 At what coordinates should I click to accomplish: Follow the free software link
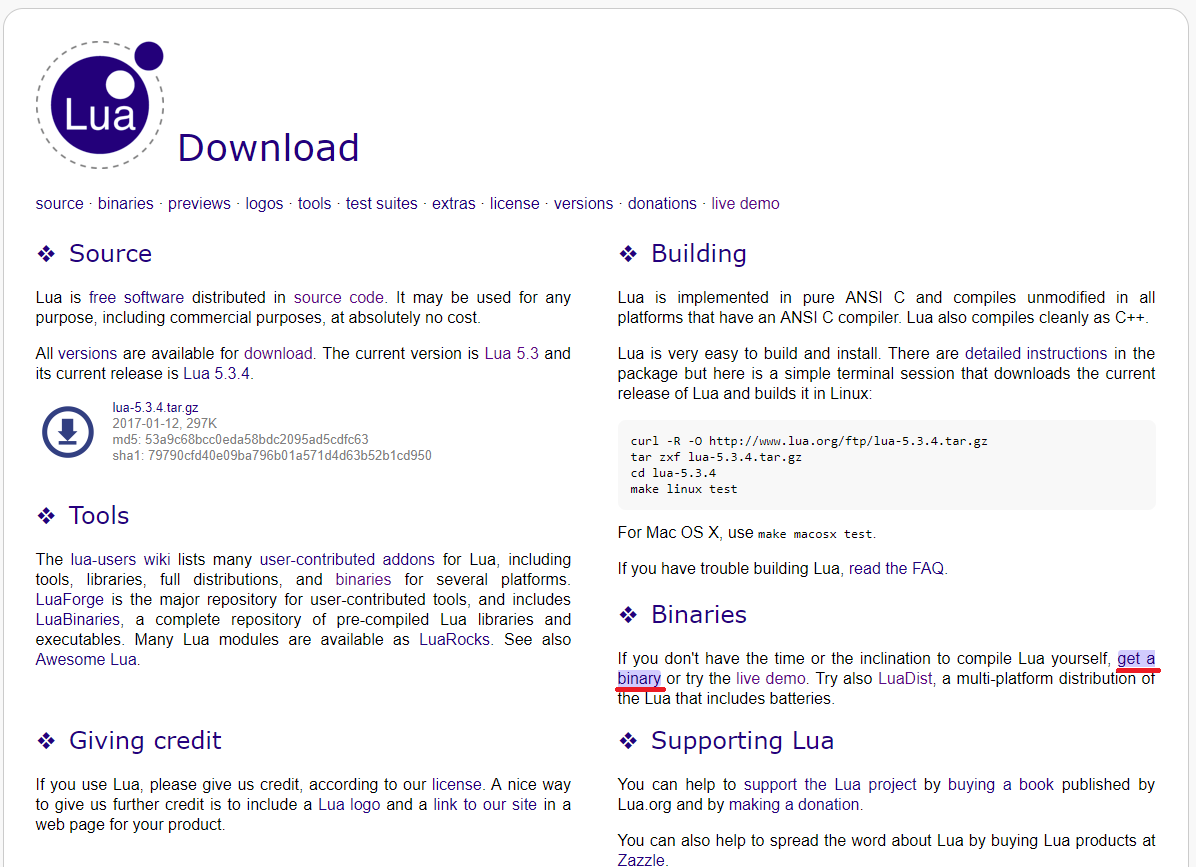tap(137, 297)
